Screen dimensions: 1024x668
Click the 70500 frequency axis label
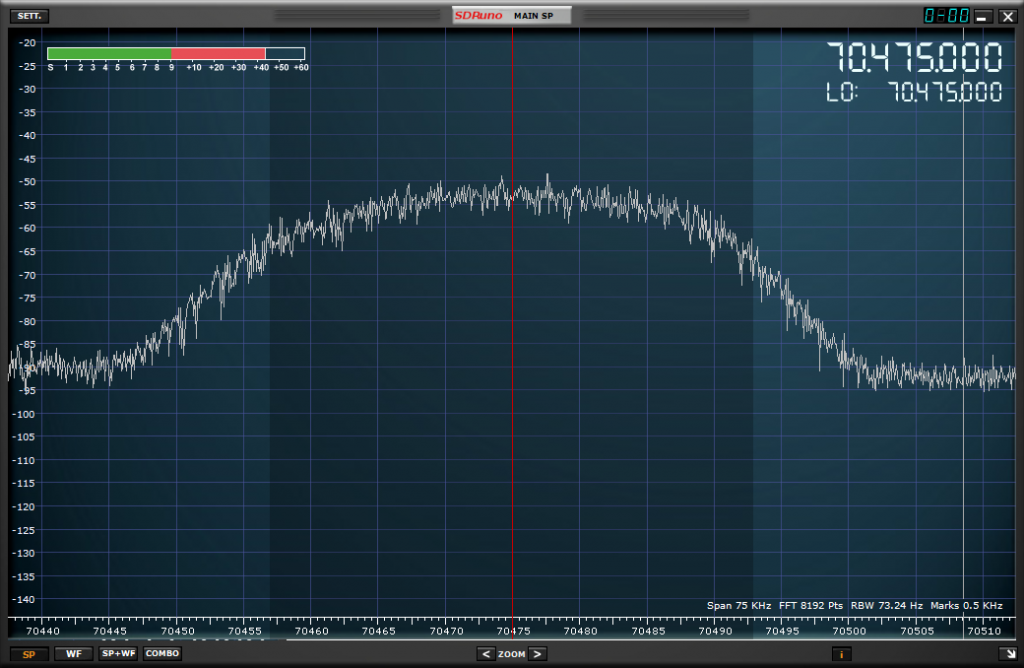pyautogui.click(x=850, y=631)
